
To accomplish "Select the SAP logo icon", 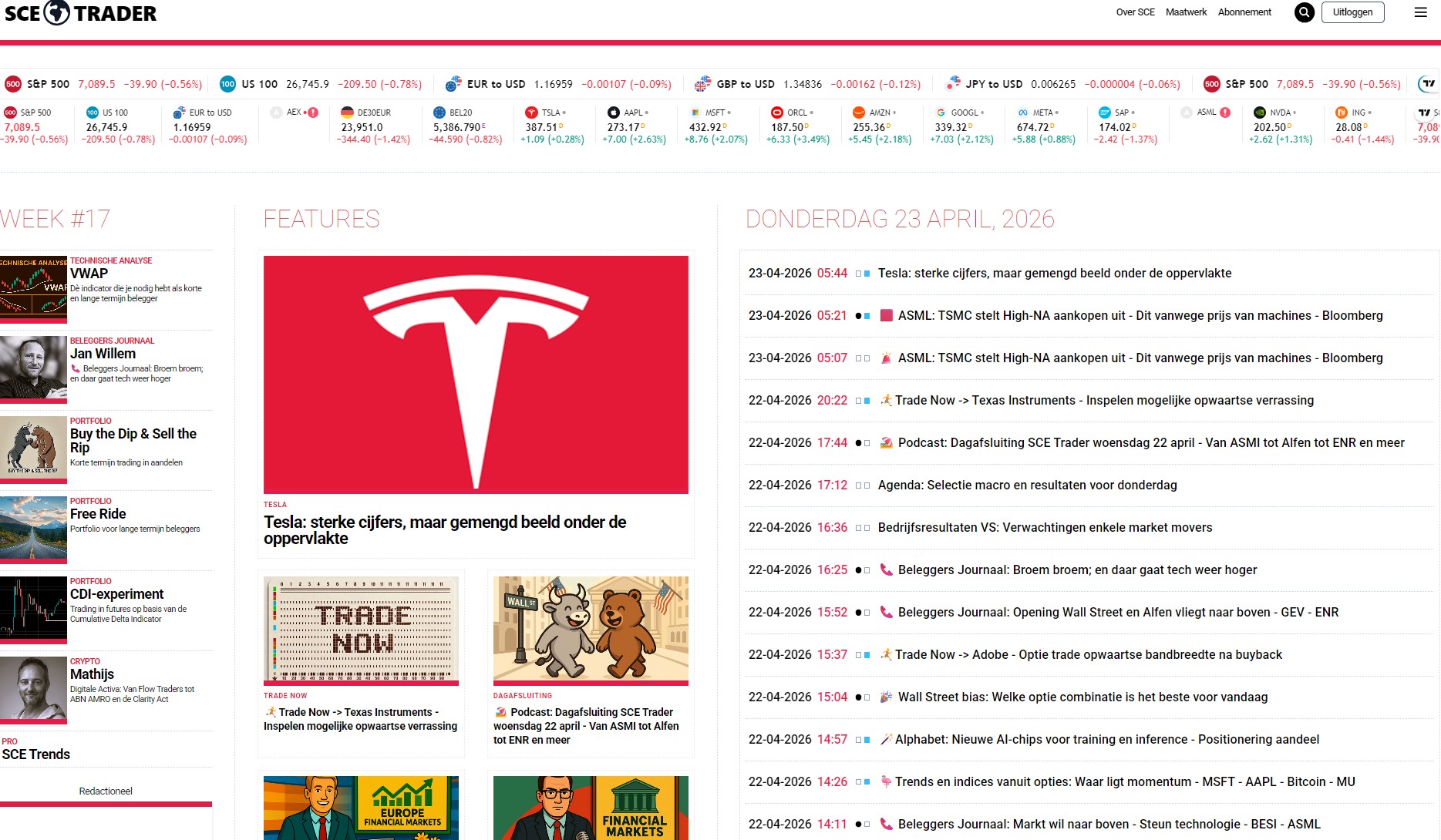I will (1105, 113).
